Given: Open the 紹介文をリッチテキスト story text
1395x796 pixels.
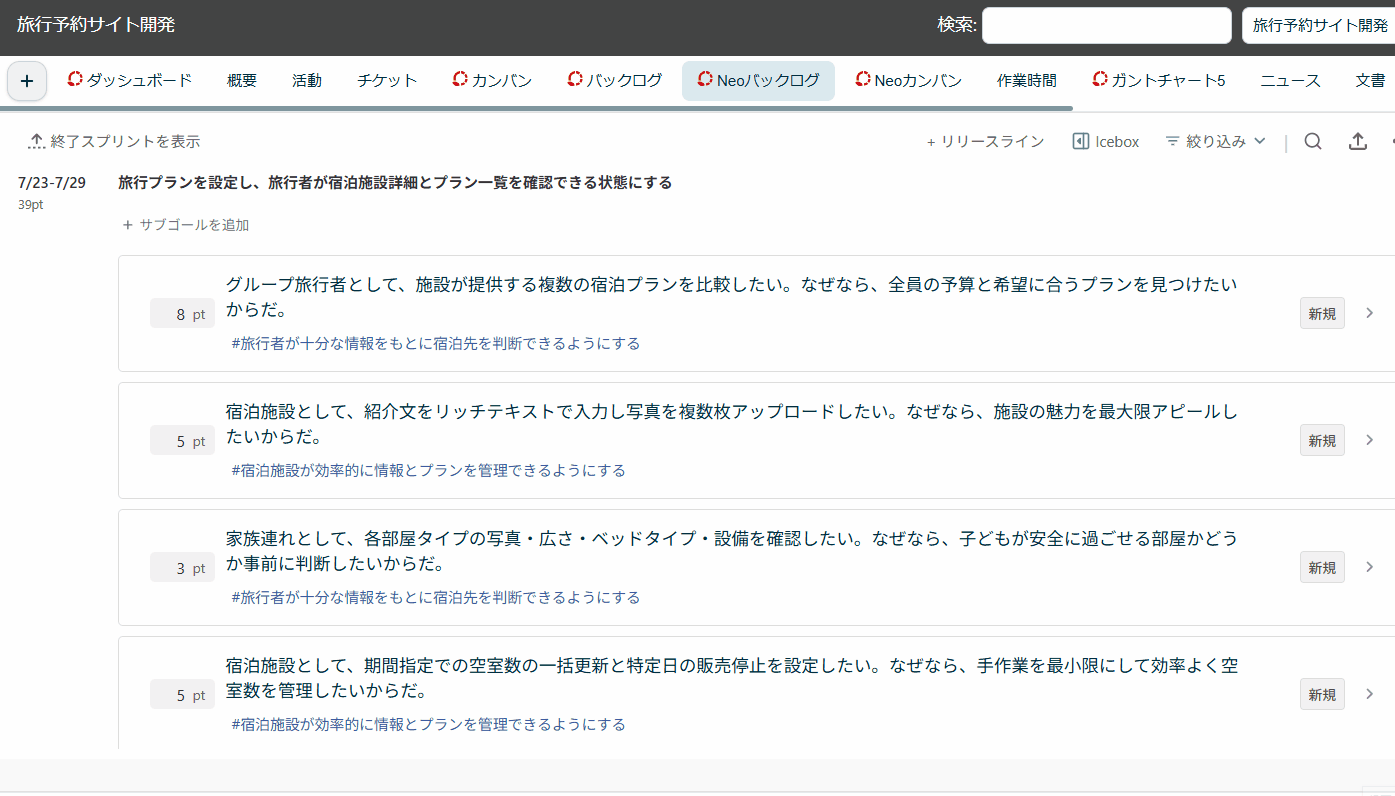Looking at the screenshot, I should (731, 424).
